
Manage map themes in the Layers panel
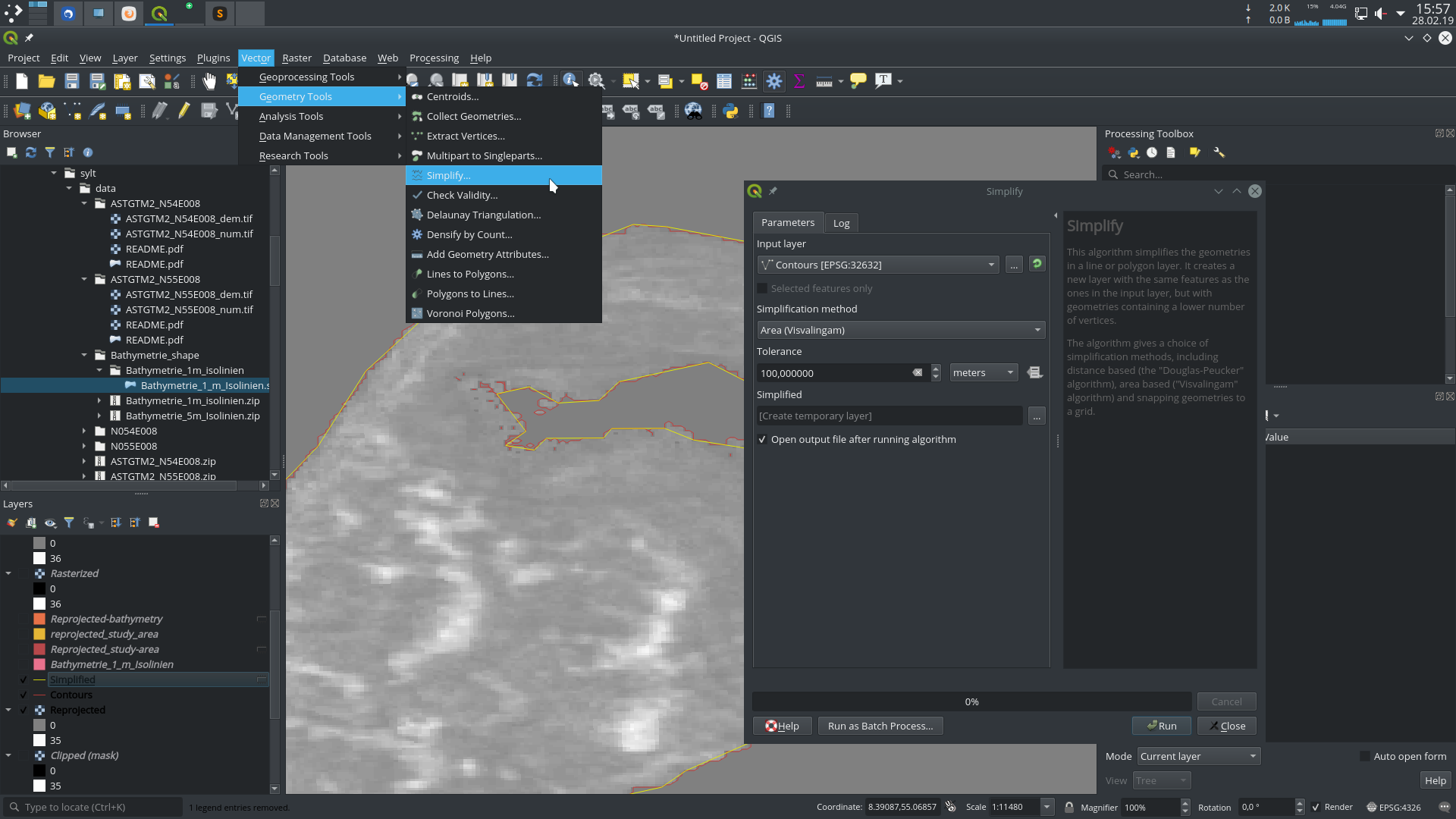(x=50, y=522)
